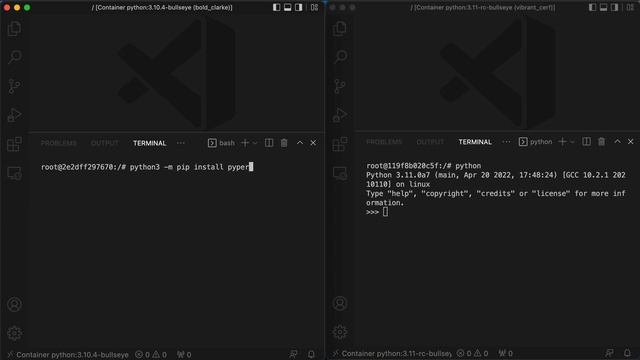The height and width of the screenshot is (360, 640).
Task: Open Source Control in right window
Action: coord(340,86)
